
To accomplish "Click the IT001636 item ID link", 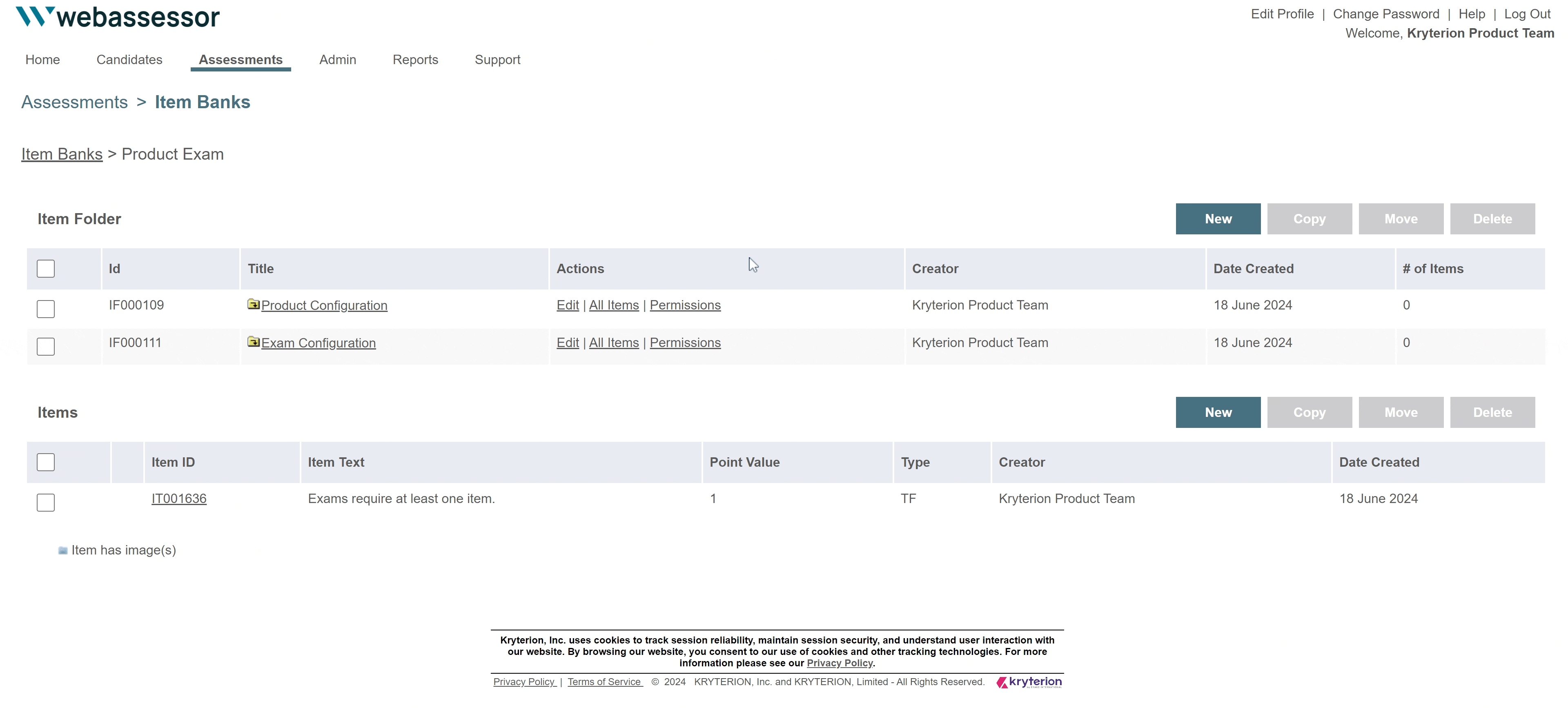I will point(179,498).
